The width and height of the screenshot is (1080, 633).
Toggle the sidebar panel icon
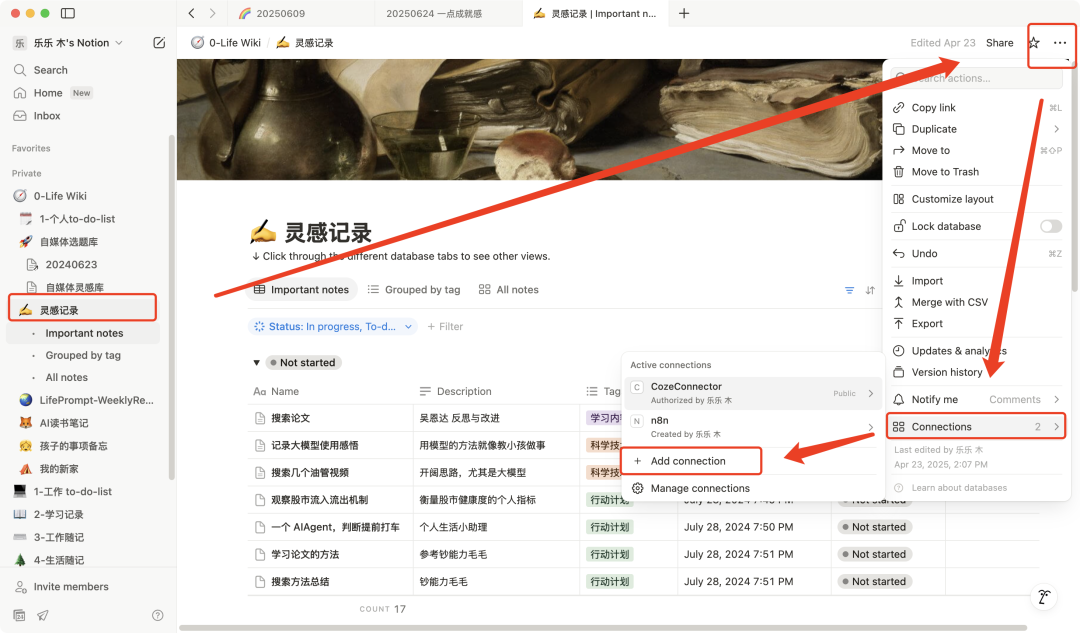pyautogui.click(x=68, y=13)
